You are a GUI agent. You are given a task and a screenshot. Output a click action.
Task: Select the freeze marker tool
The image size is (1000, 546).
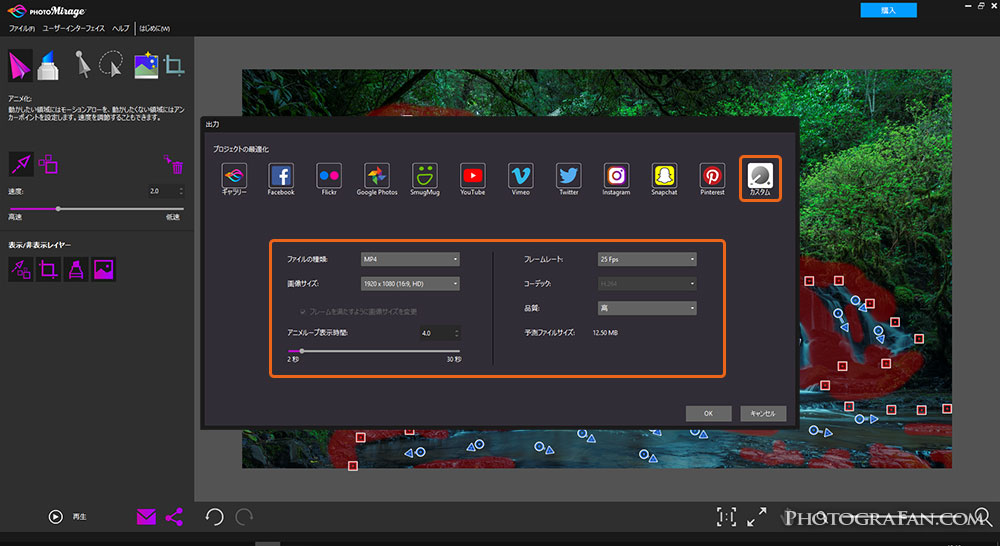[x=48, y=66]
